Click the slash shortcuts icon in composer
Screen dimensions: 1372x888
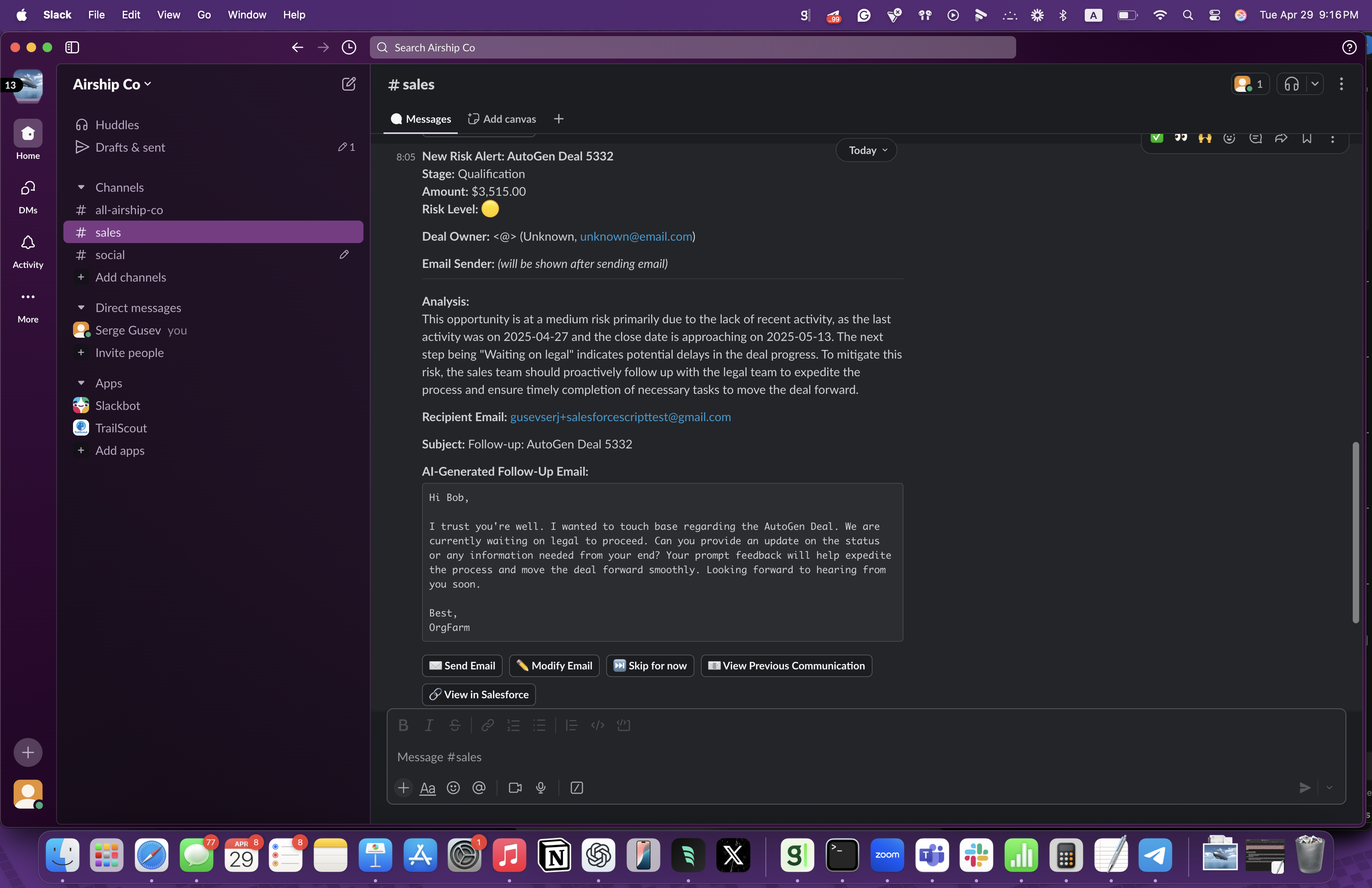(576, 787)
